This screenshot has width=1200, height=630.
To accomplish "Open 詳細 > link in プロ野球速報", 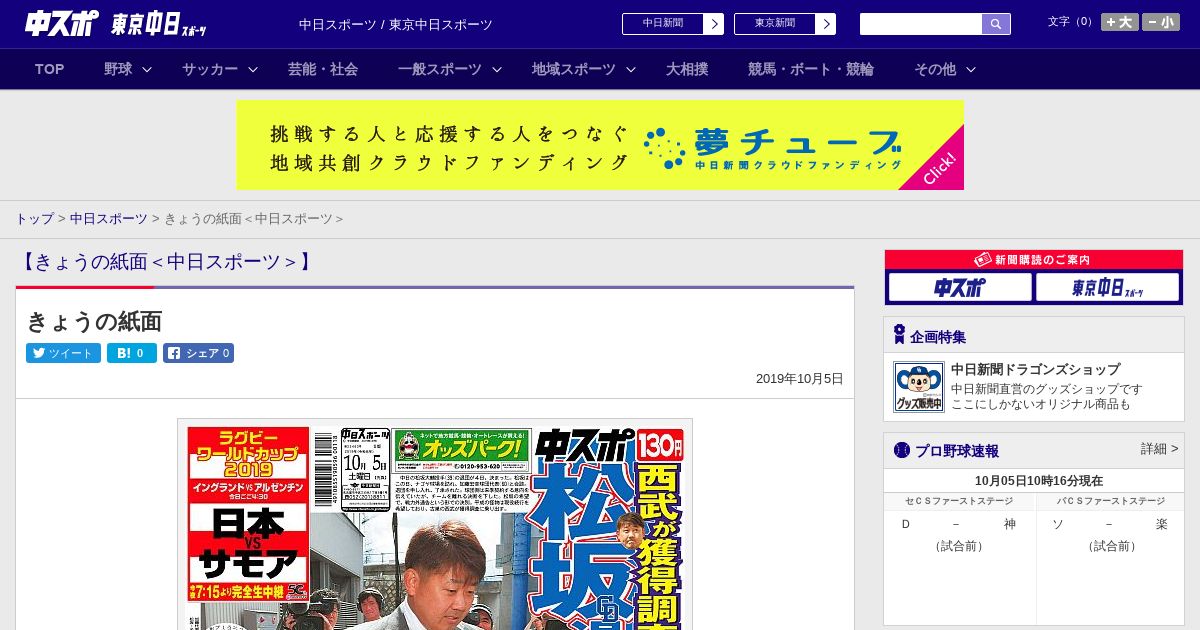I will tap(1159, 449).
